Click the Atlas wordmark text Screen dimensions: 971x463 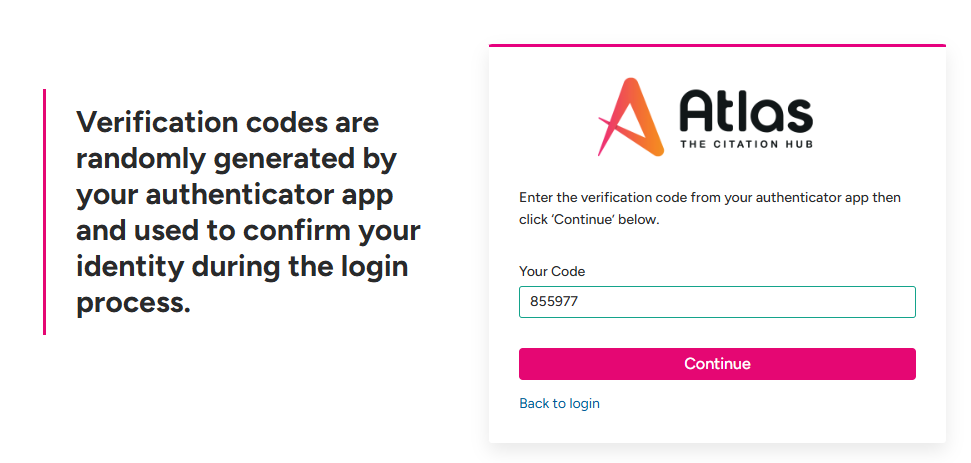746,110
